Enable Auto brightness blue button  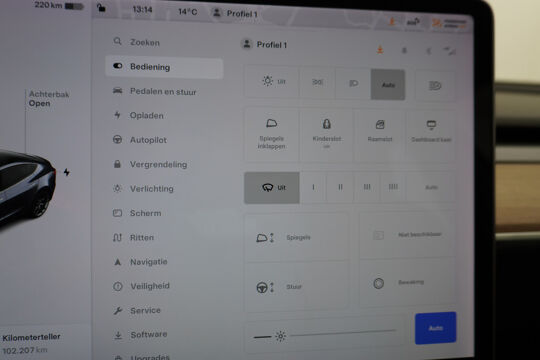(436, 328)
